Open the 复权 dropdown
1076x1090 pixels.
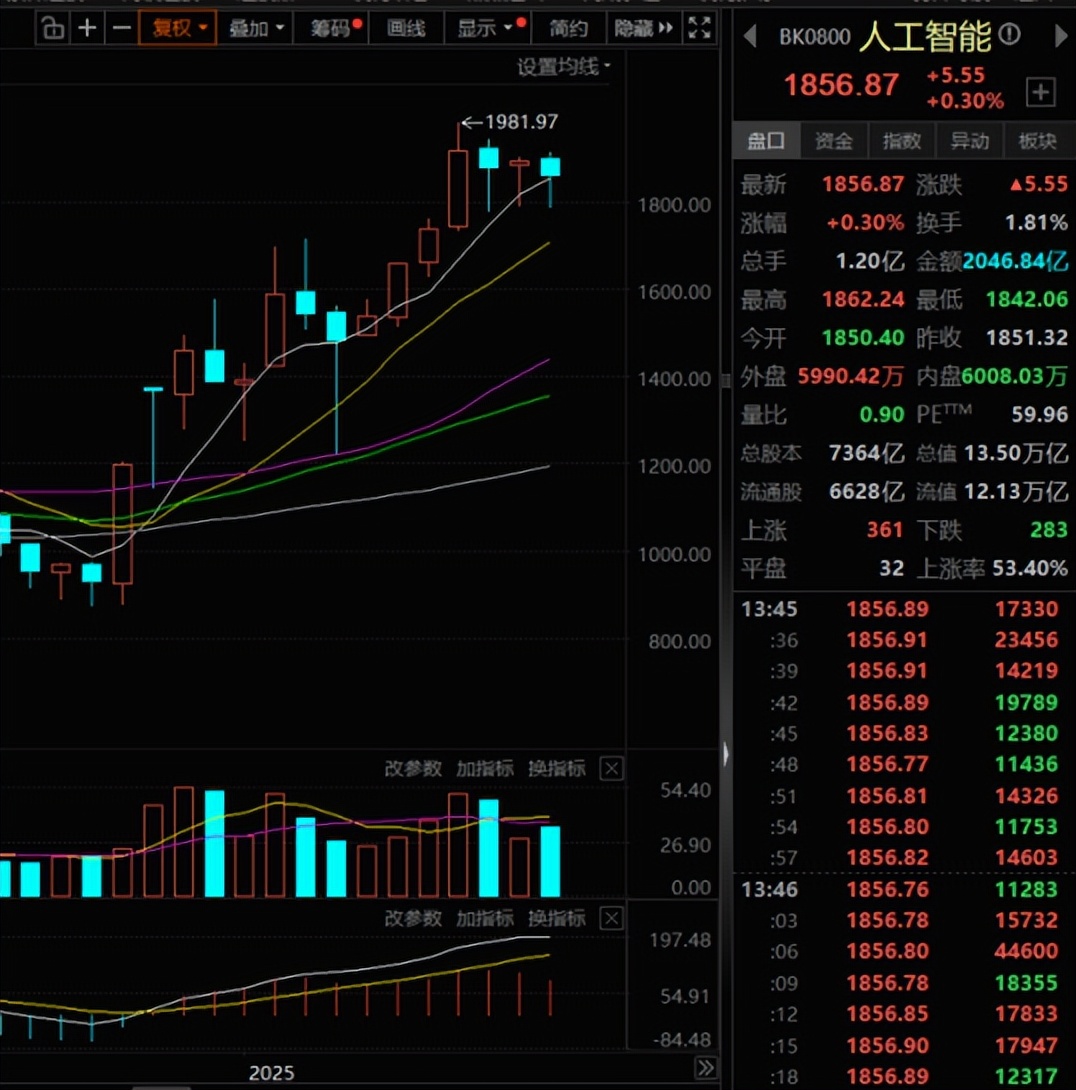point(177,28)
